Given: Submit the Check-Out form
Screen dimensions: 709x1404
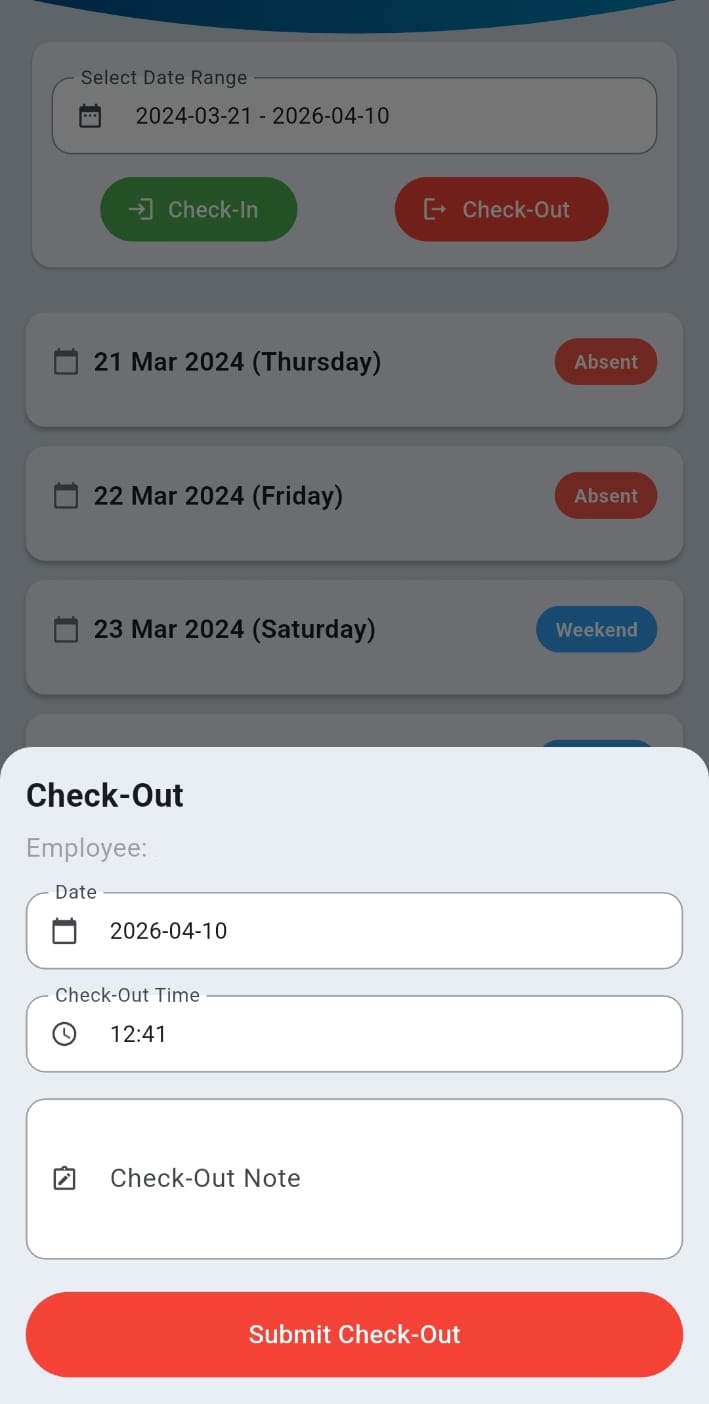Looking at the screenshot, I should [x=354, y=1334].
